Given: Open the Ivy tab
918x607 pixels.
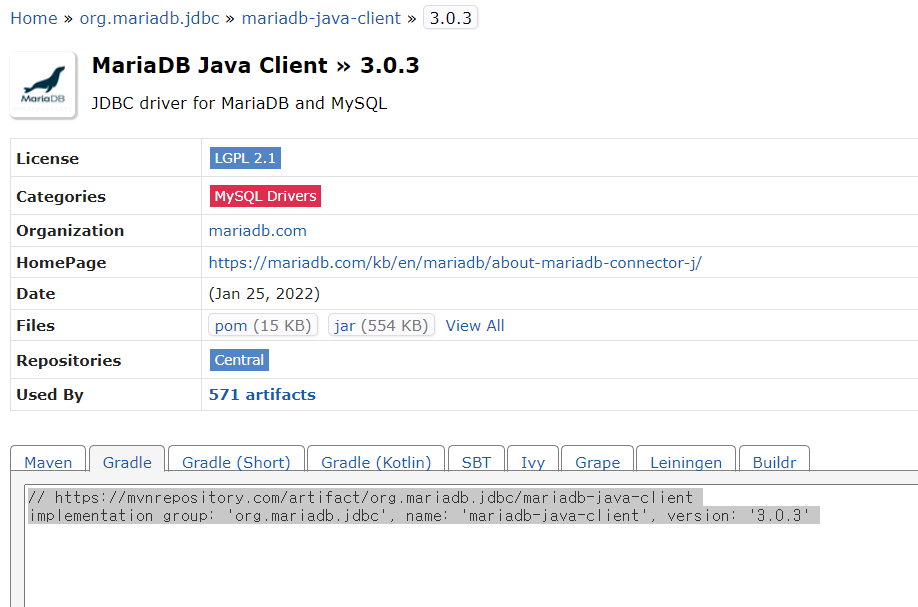Looking at the screenshot, I should (x=533, y=460).
